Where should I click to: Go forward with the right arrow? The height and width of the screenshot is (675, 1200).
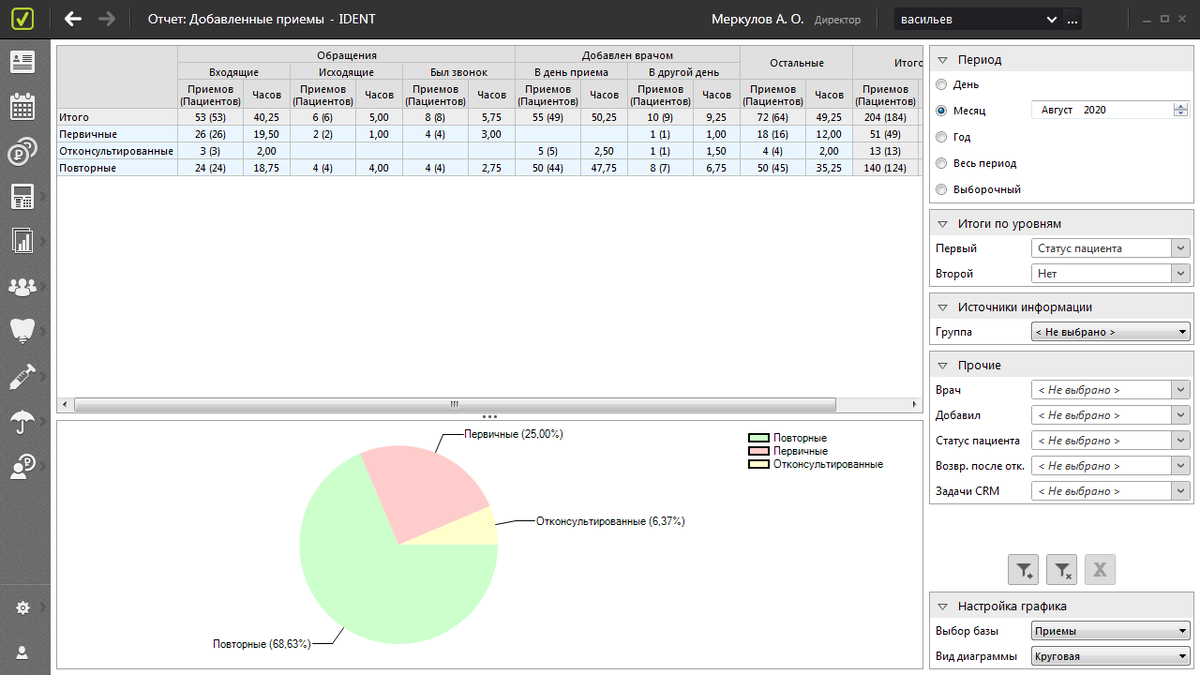pyautogui.click(x=107, y=19)
